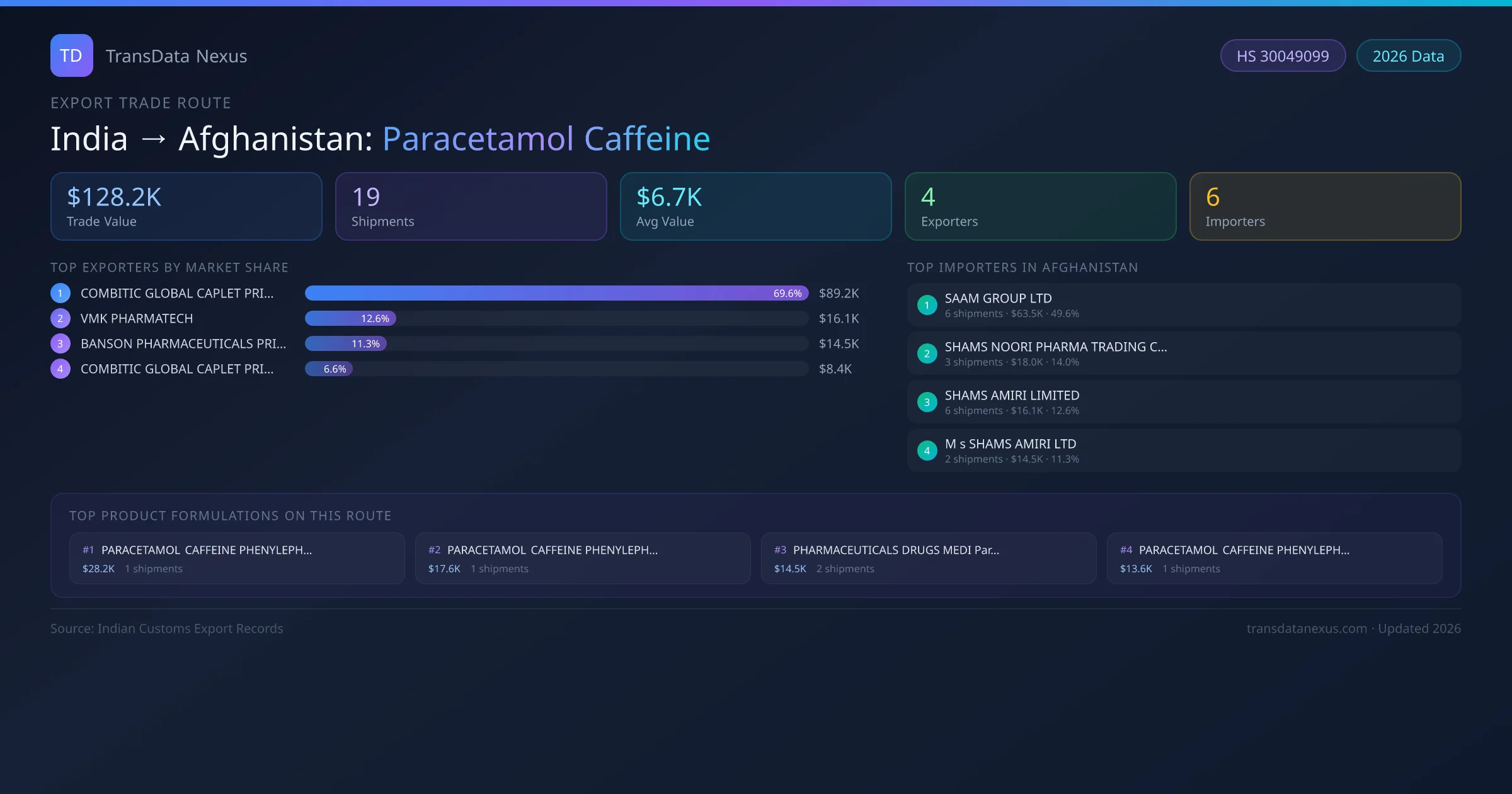Click the TD logo icon

click(x=71, y=55)
